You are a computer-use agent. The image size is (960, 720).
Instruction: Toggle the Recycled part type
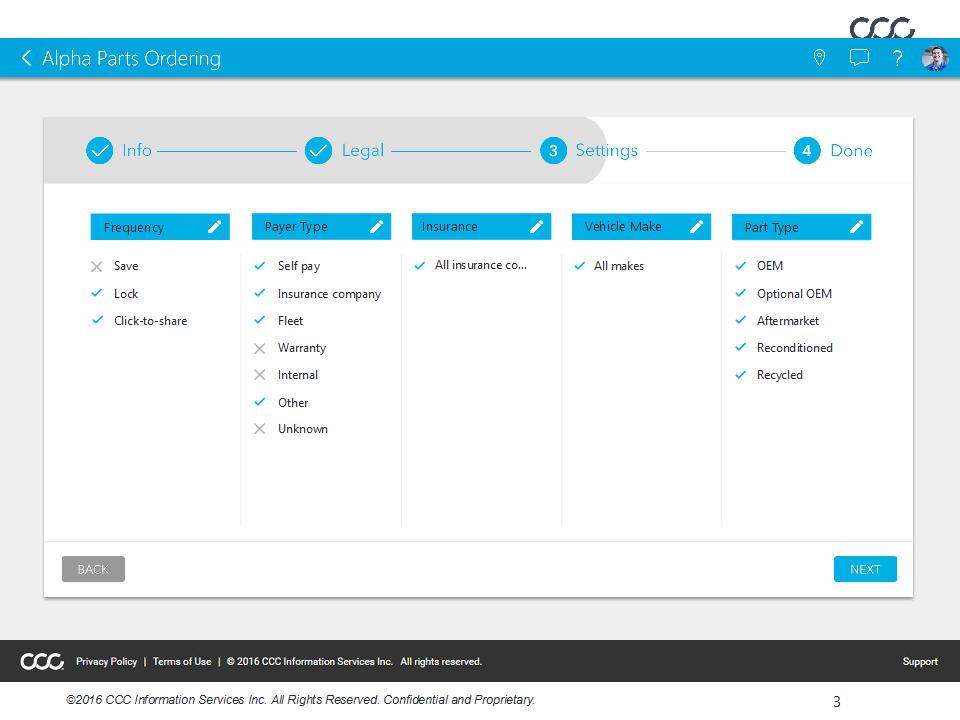769,375
